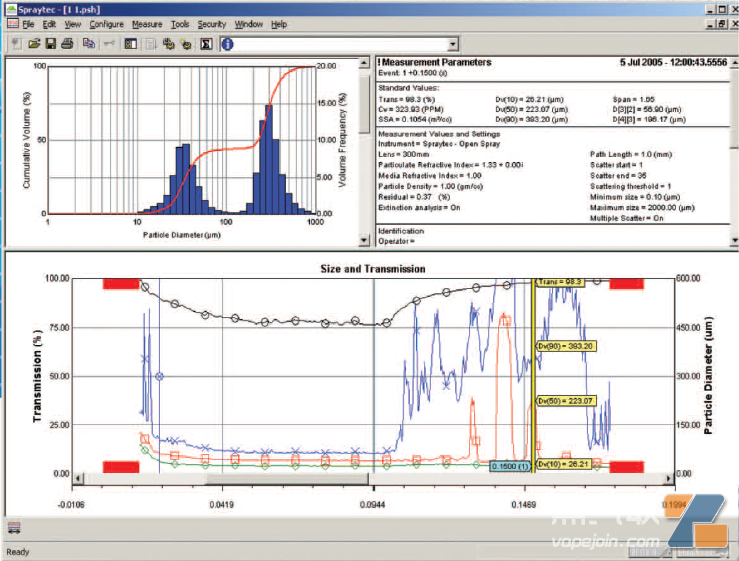
Task: Open the Measure menu
Action: point(147,23)
